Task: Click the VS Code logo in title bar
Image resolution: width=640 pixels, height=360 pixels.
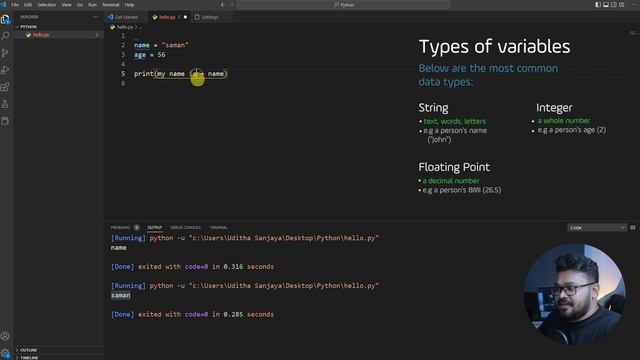Action: [x=4, y=4]
